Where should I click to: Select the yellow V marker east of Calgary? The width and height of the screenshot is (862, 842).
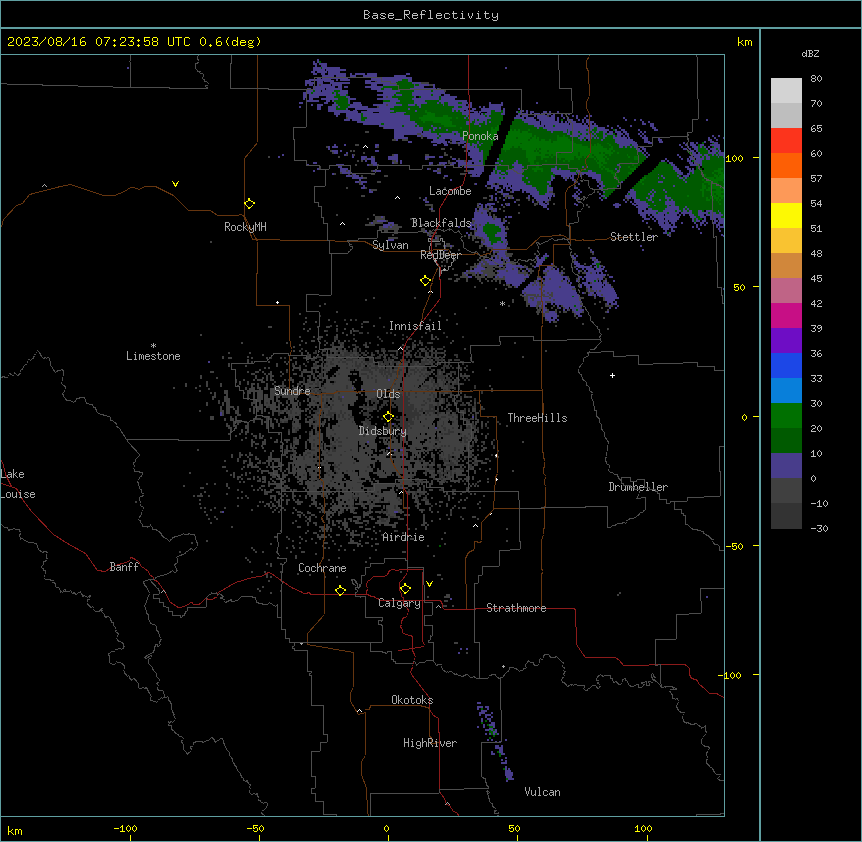point(429,584)
